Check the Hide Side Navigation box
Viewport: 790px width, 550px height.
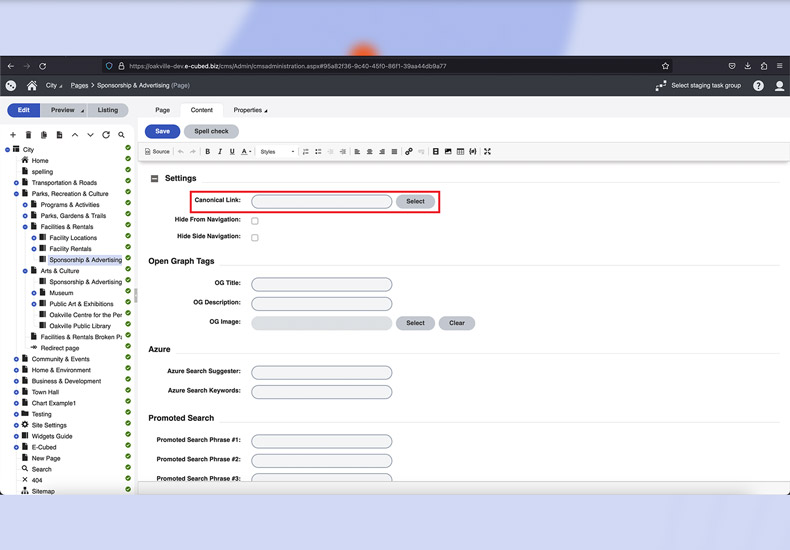click(x=255, y=237)
